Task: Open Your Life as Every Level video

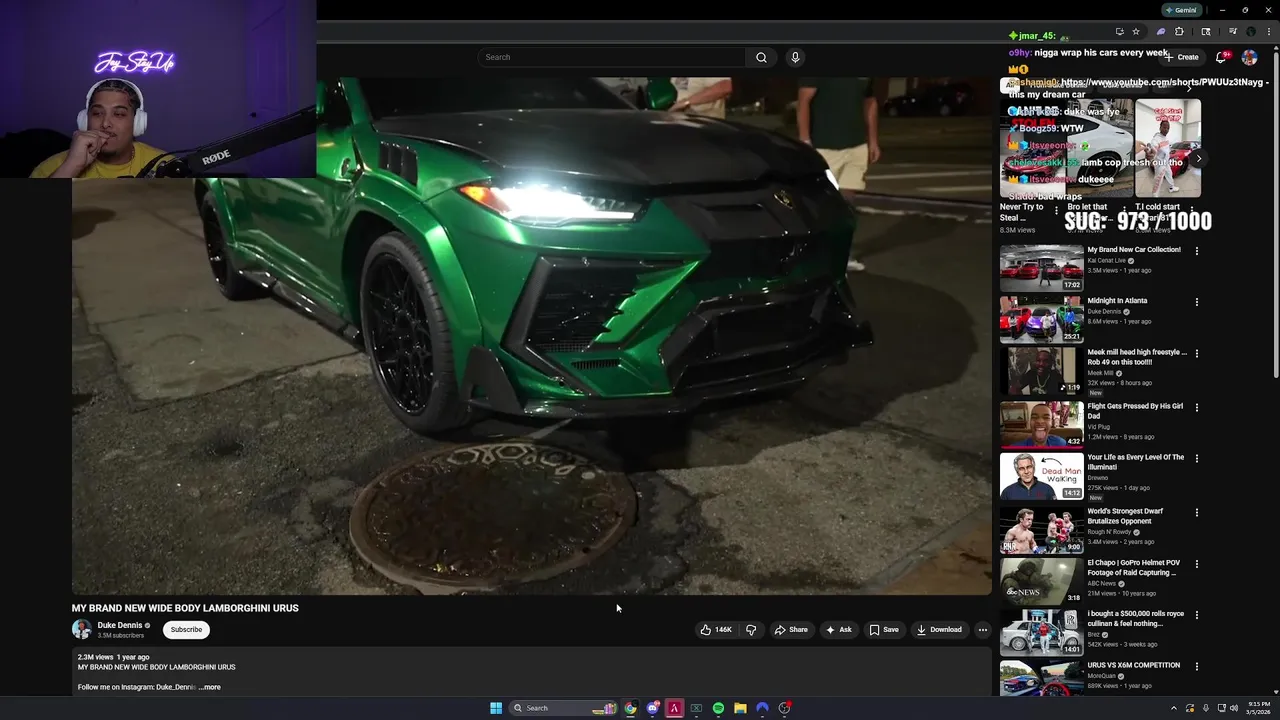Action: coord(1135,462)
